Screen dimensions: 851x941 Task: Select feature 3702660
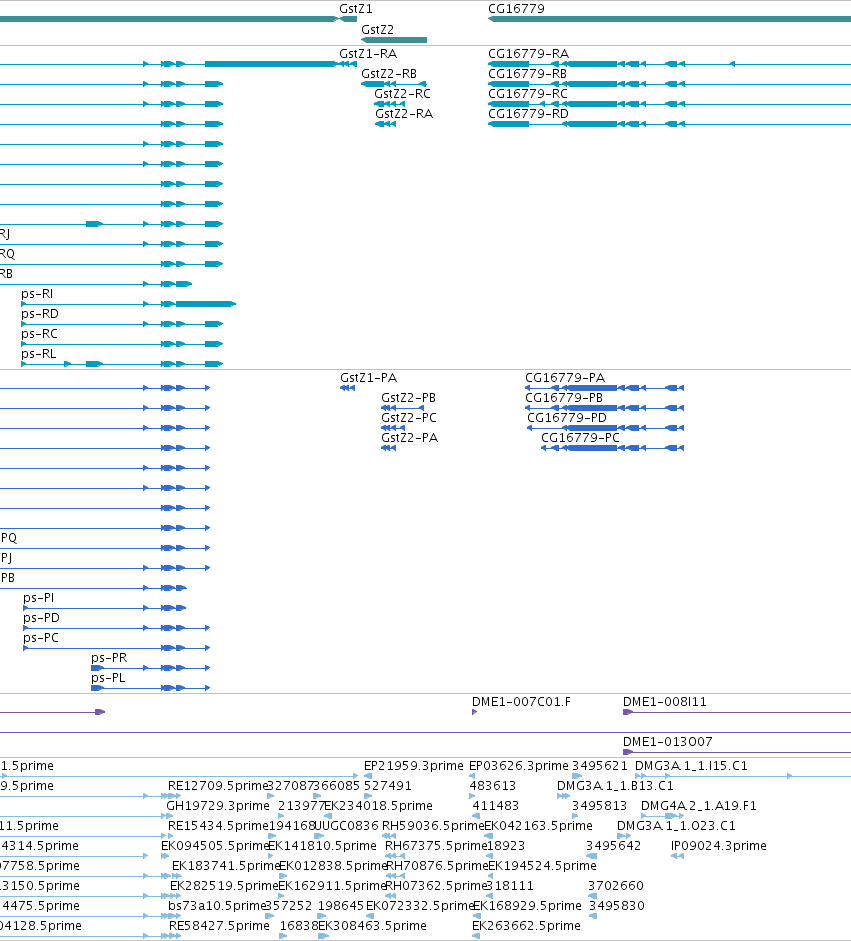click(x=616, y=886)
